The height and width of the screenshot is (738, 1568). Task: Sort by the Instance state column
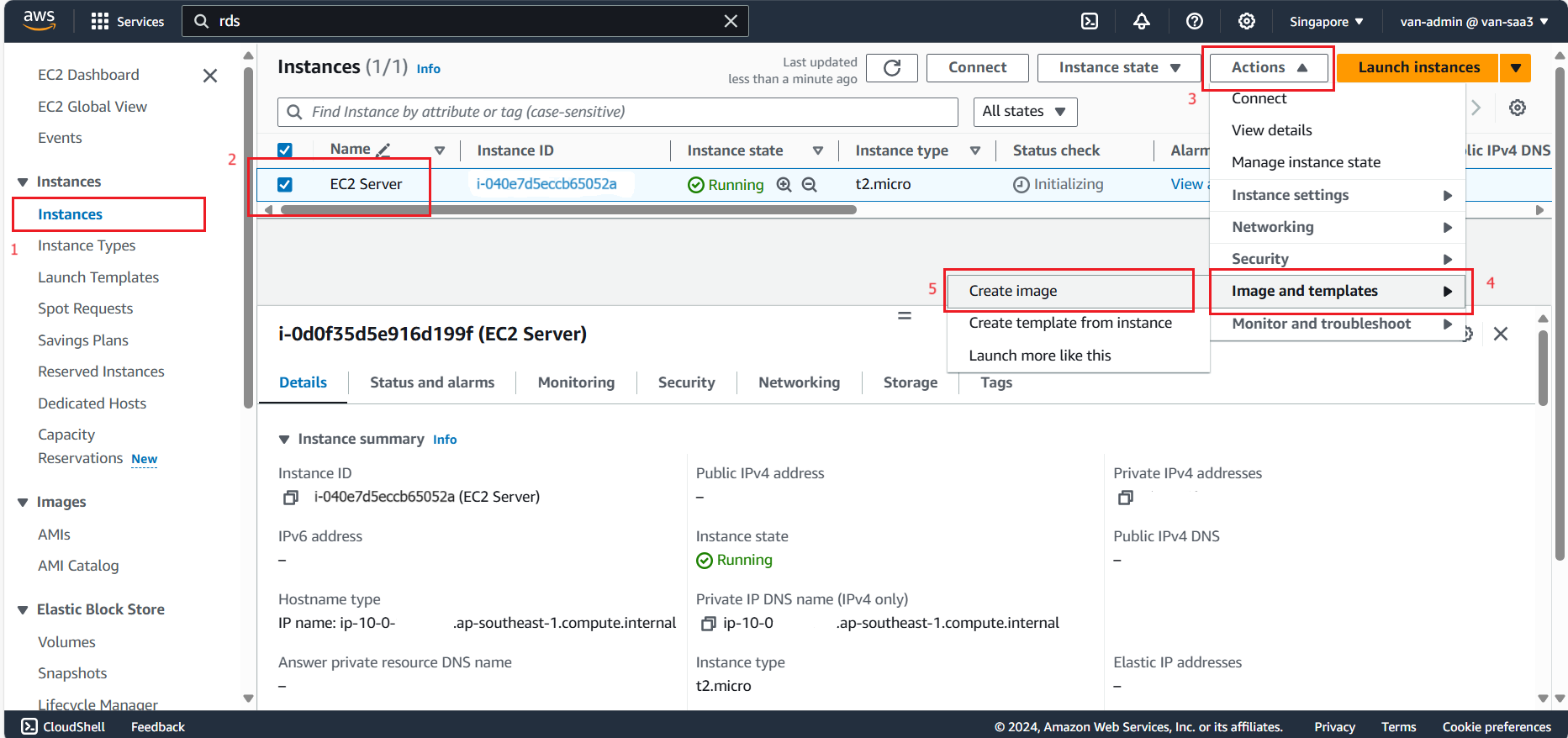(x=817, y=150)
